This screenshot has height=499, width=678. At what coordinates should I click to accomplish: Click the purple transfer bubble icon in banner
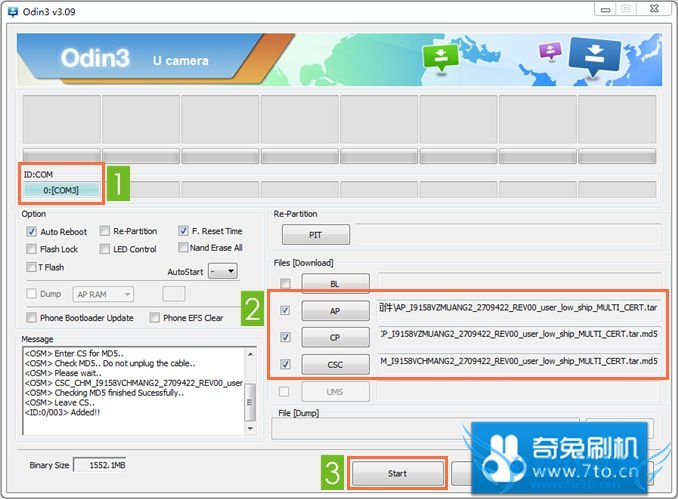(550, 51)
